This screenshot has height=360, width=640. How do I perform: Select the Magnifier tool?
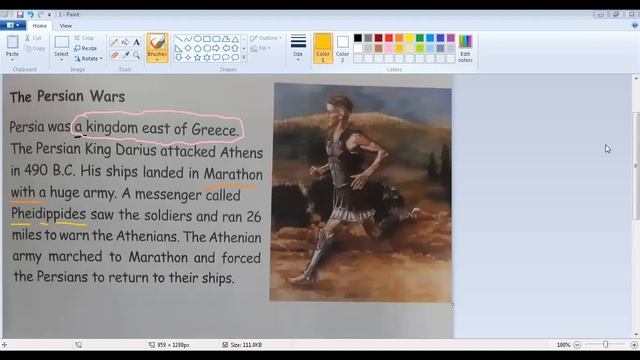pyautogui.click(x=136, y=55)
